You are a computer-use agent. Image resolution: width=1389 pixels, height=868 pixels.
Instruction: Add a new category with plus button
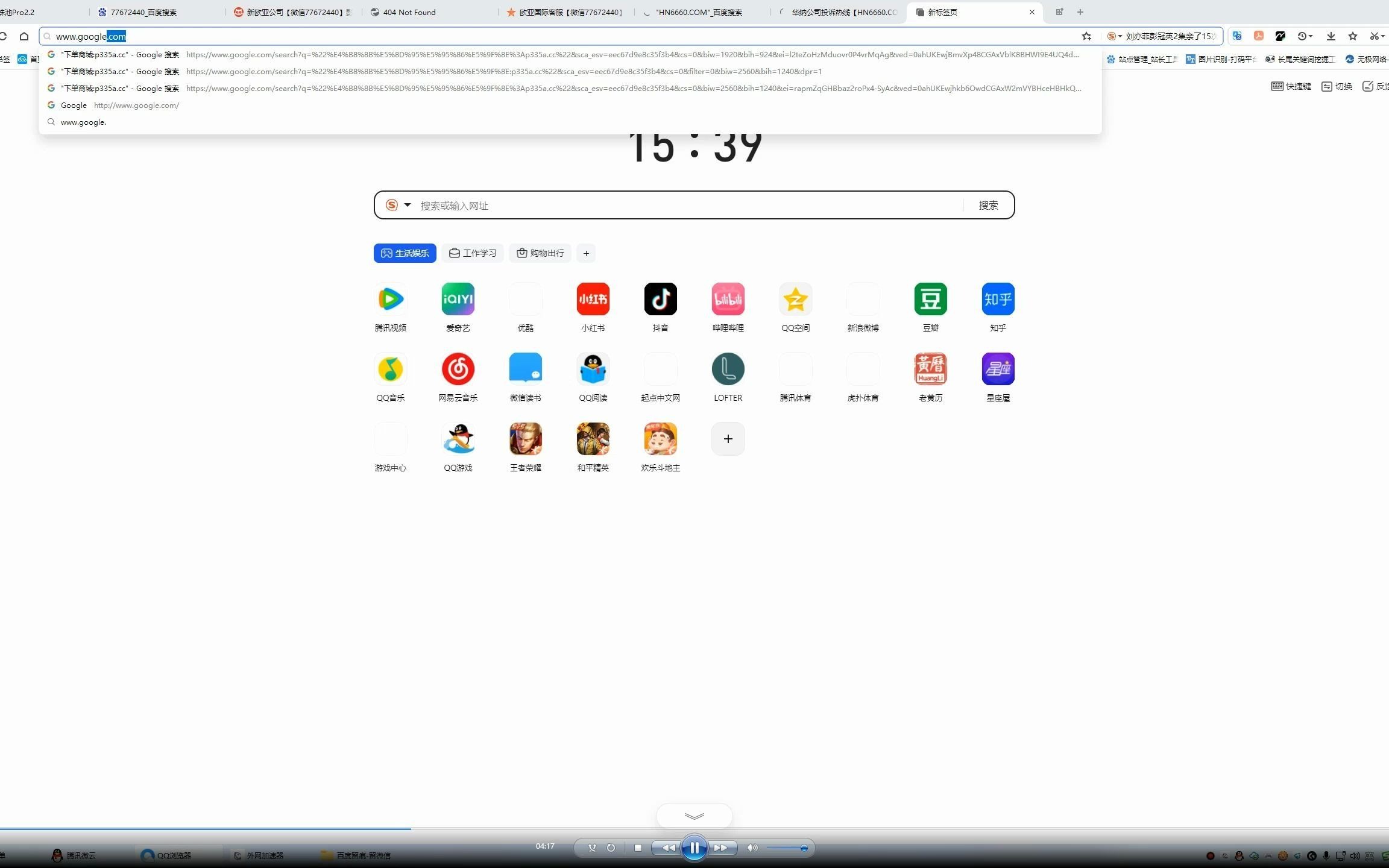click(586, 253)
